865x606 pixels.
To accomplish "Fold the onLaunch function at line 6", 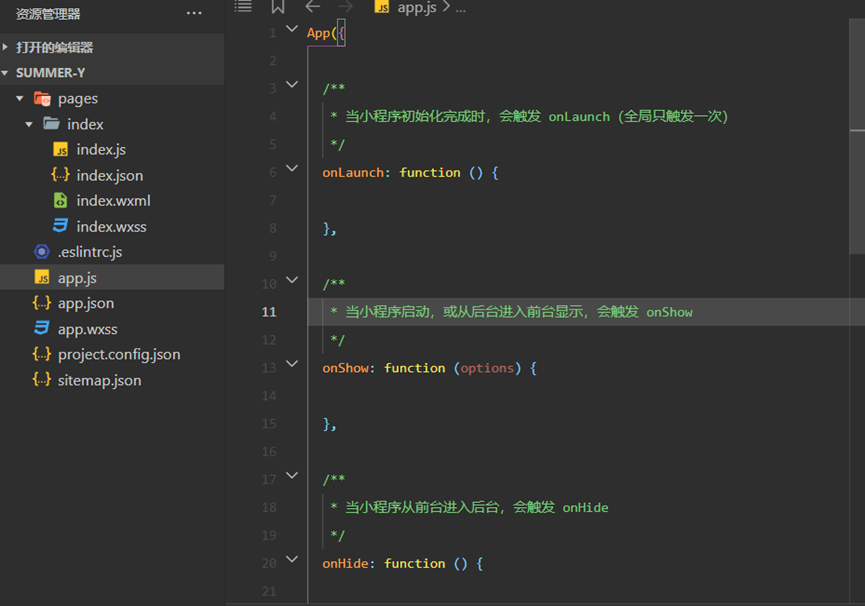I will pos(292,169).
